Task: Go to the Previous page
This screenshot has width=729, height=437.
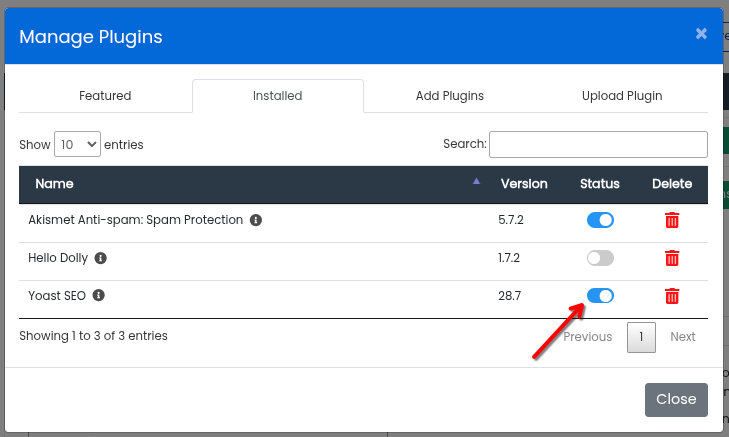Action: point(588,337)
